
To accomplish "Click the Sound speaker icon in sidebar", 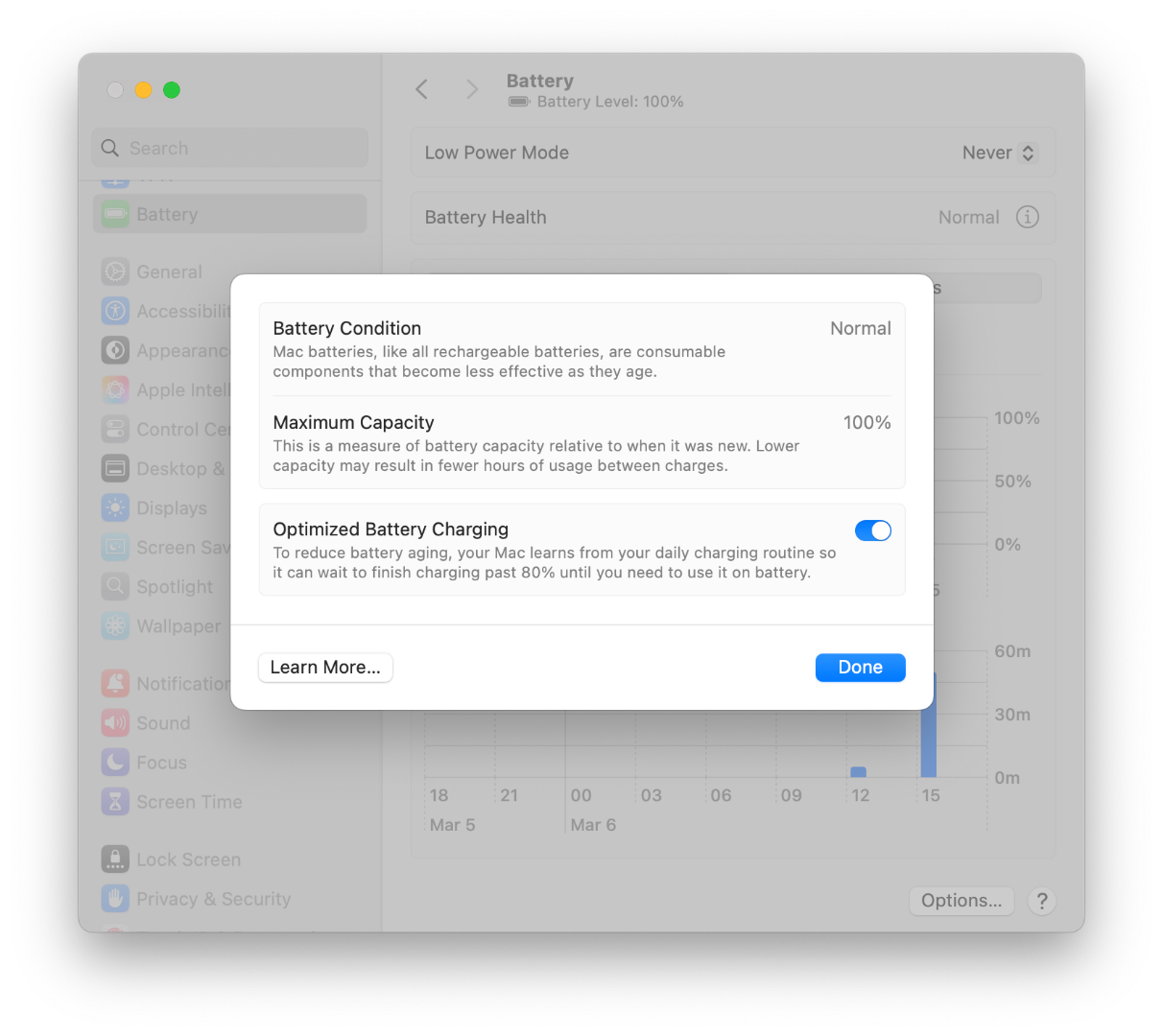I will tap(115, 722).
